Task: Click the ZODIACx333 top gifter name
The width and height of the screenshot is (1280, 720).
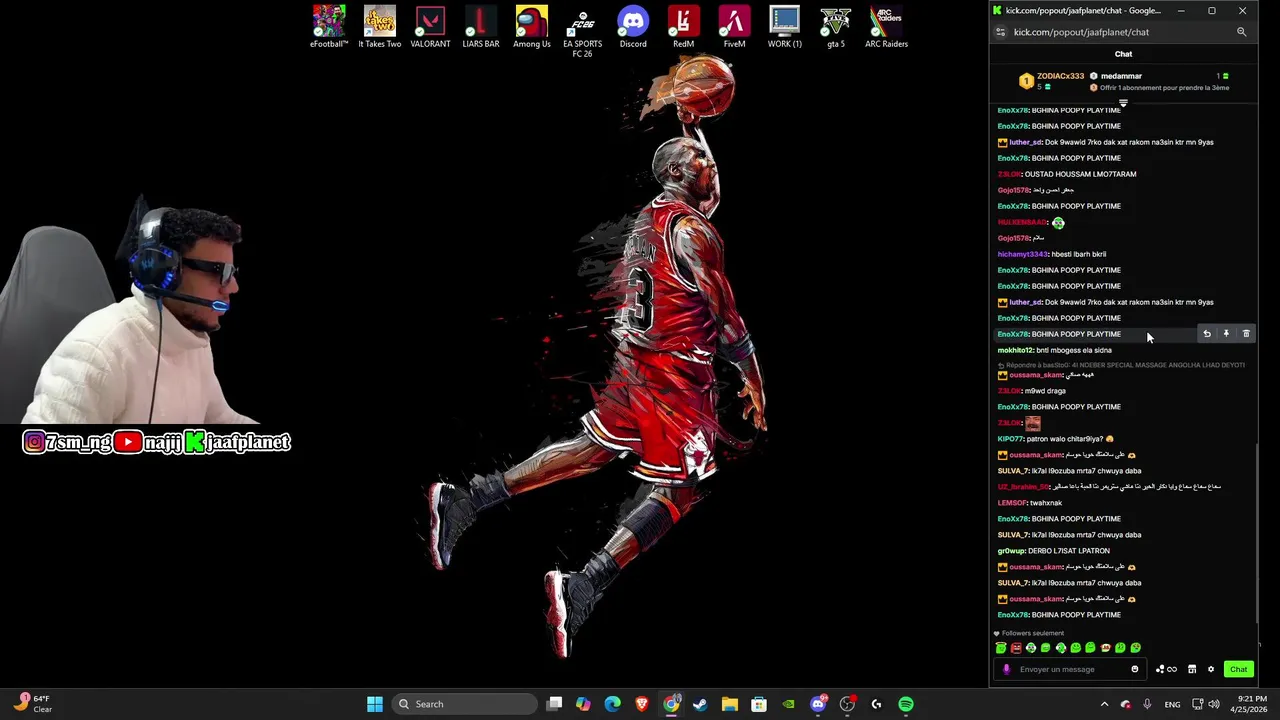Action: 1060,76
